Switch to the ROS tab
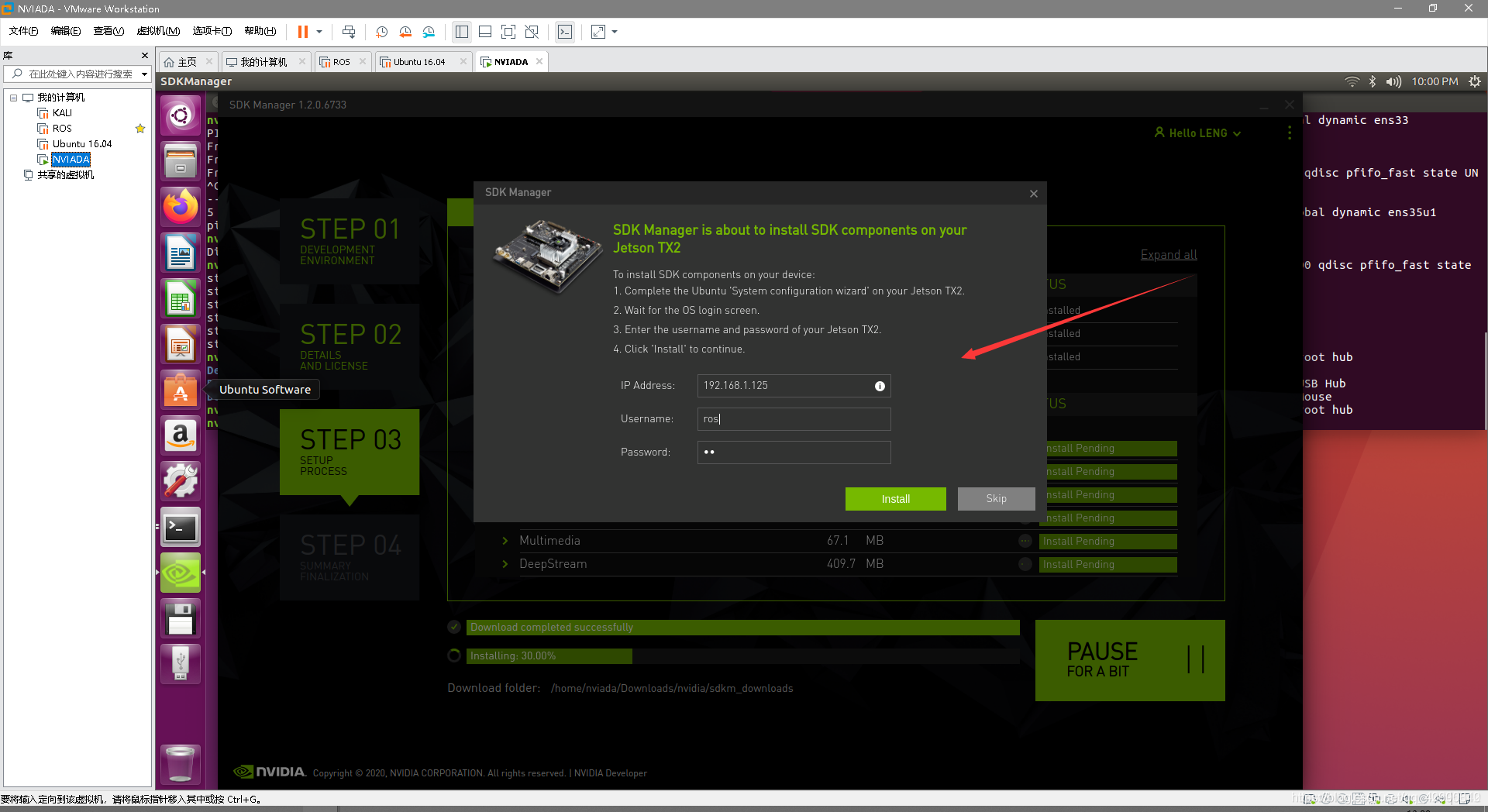 [342, 62]
